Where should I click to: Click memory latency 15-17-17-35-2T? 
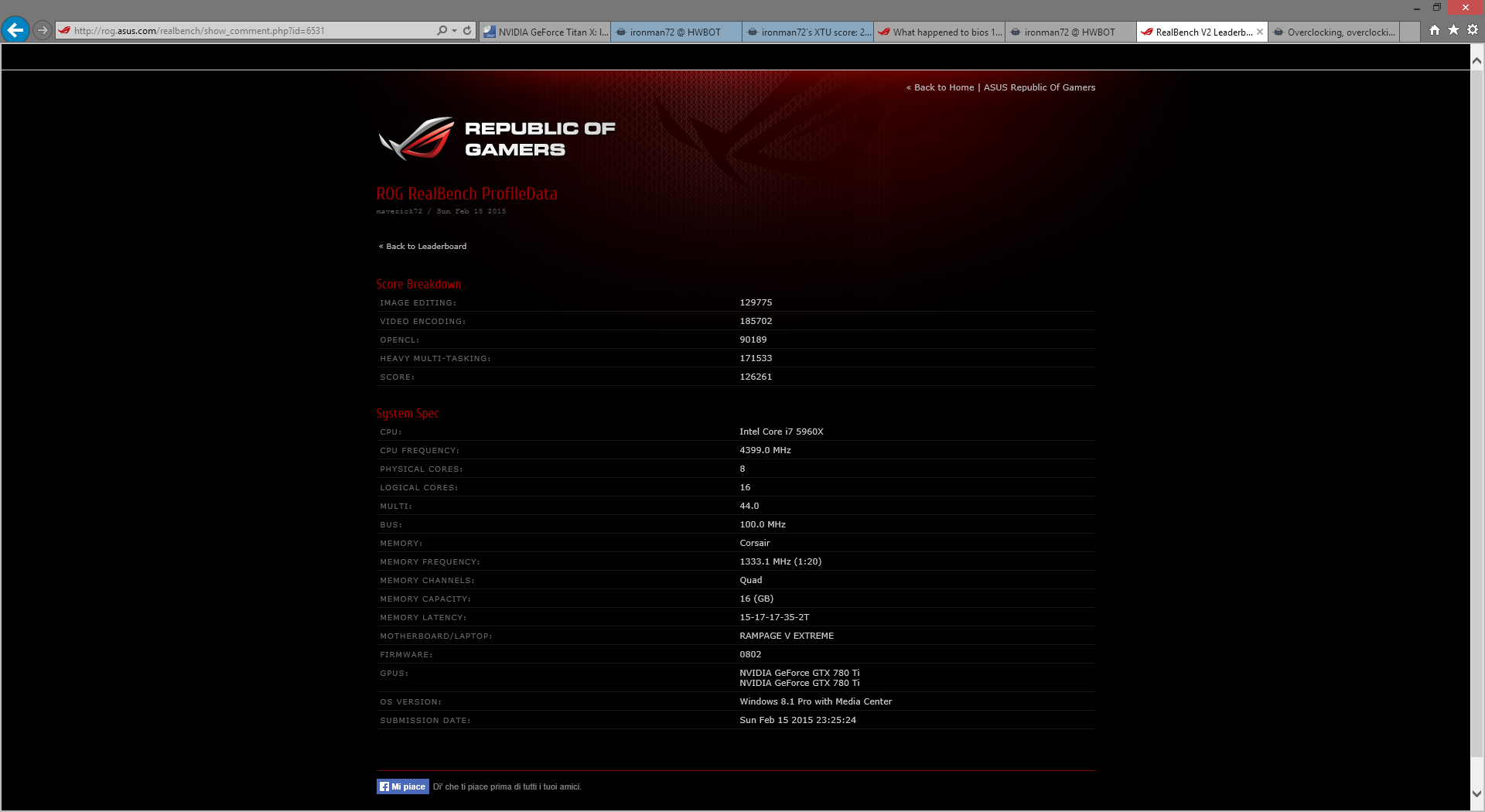pyautogui.click(x=774, y=617)
